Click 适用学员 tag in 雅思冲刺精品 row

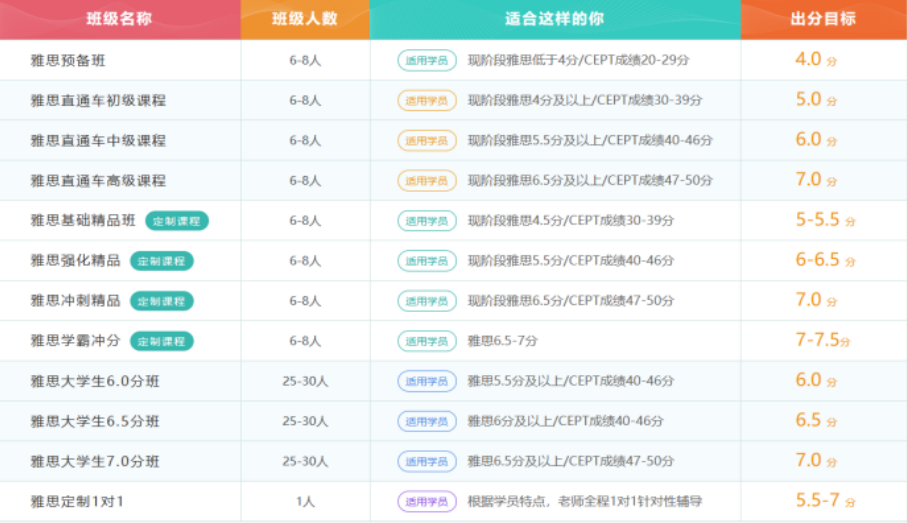click(x=427, y=301)
